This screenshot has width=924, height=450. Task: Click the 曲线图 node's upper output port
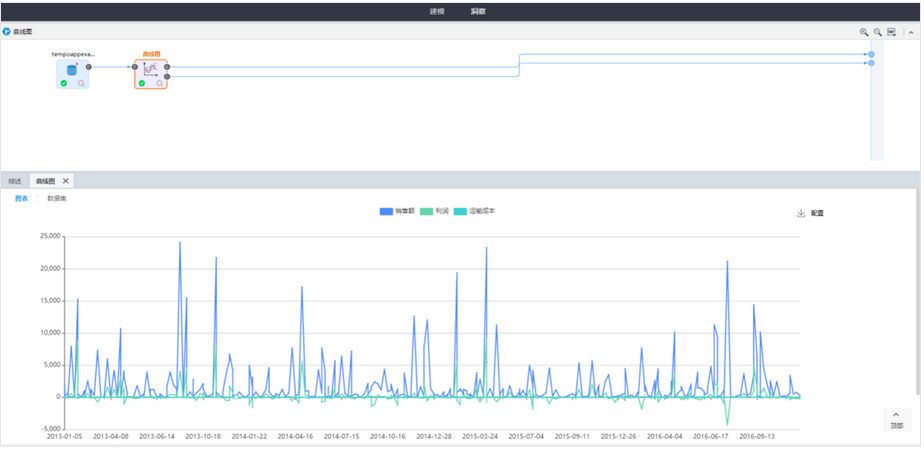tap(167, 67)
